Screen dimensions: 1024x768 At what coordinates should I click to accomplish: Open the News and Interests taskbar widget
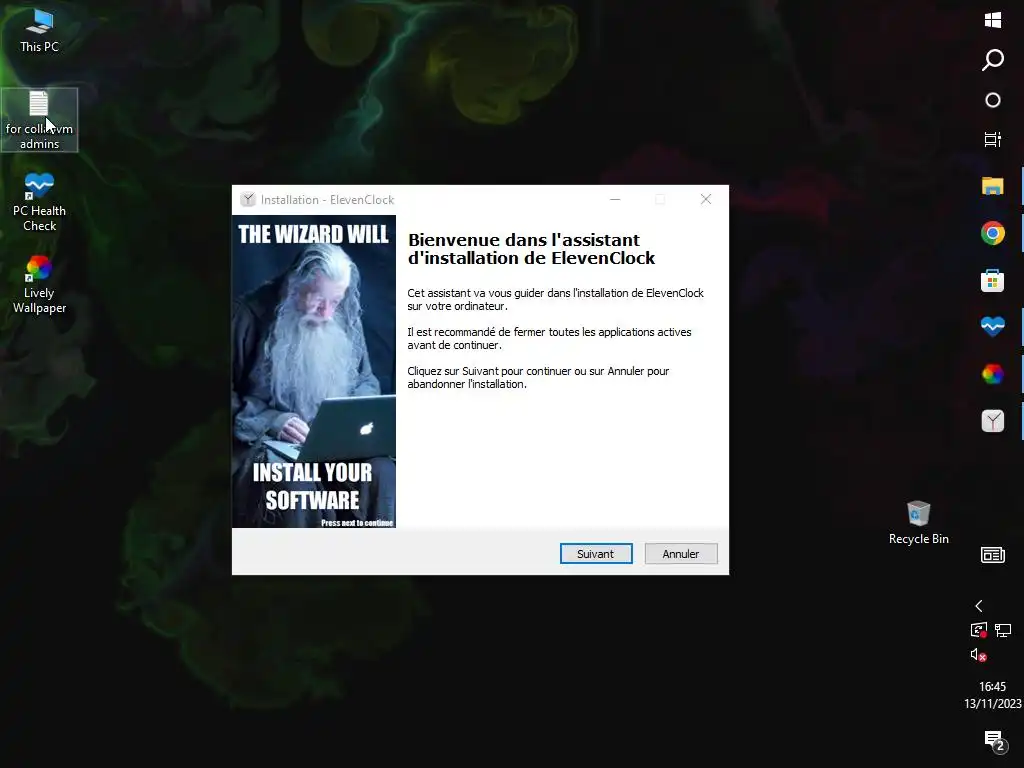(x=993, y=555)
